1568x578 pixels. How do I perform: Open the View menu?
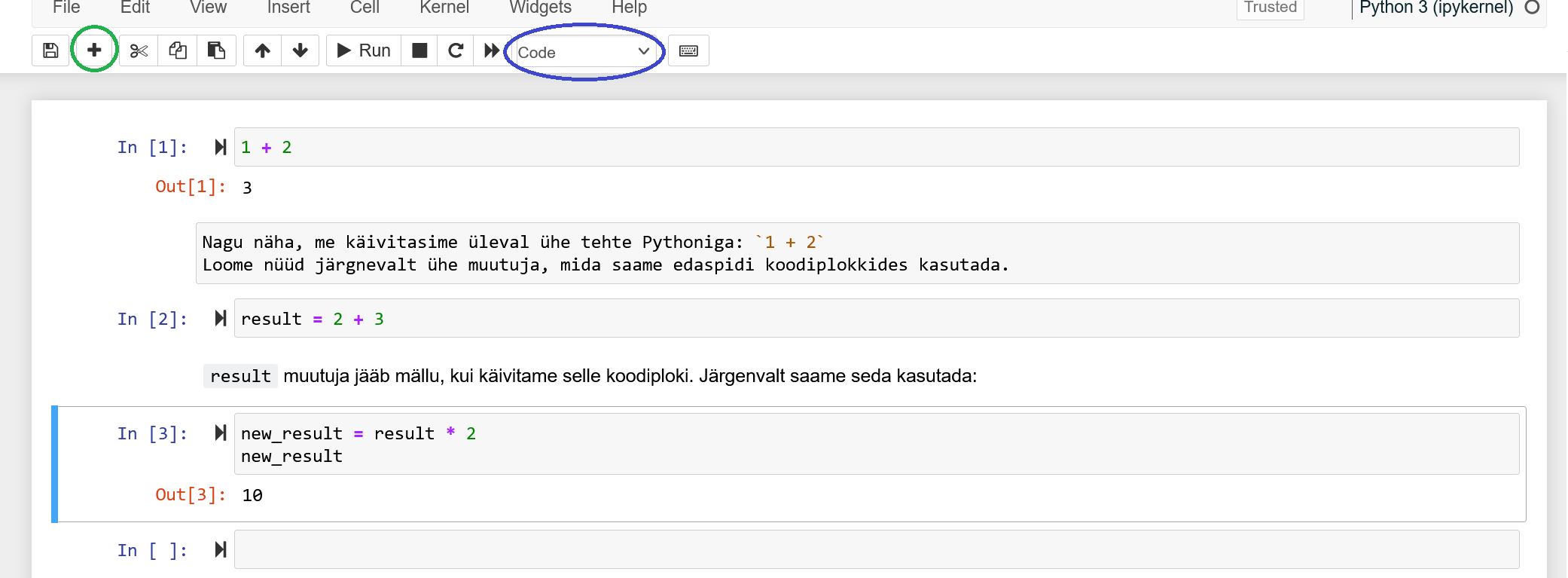[x=208, y=8]
